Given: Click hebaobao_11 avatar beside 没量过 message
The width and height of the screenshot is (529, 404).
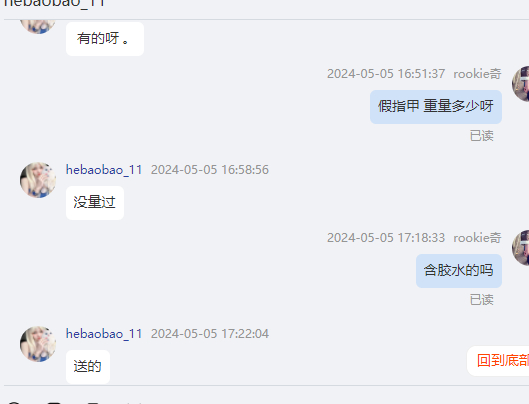Looking at the screenshot, I should click(38, 180).
